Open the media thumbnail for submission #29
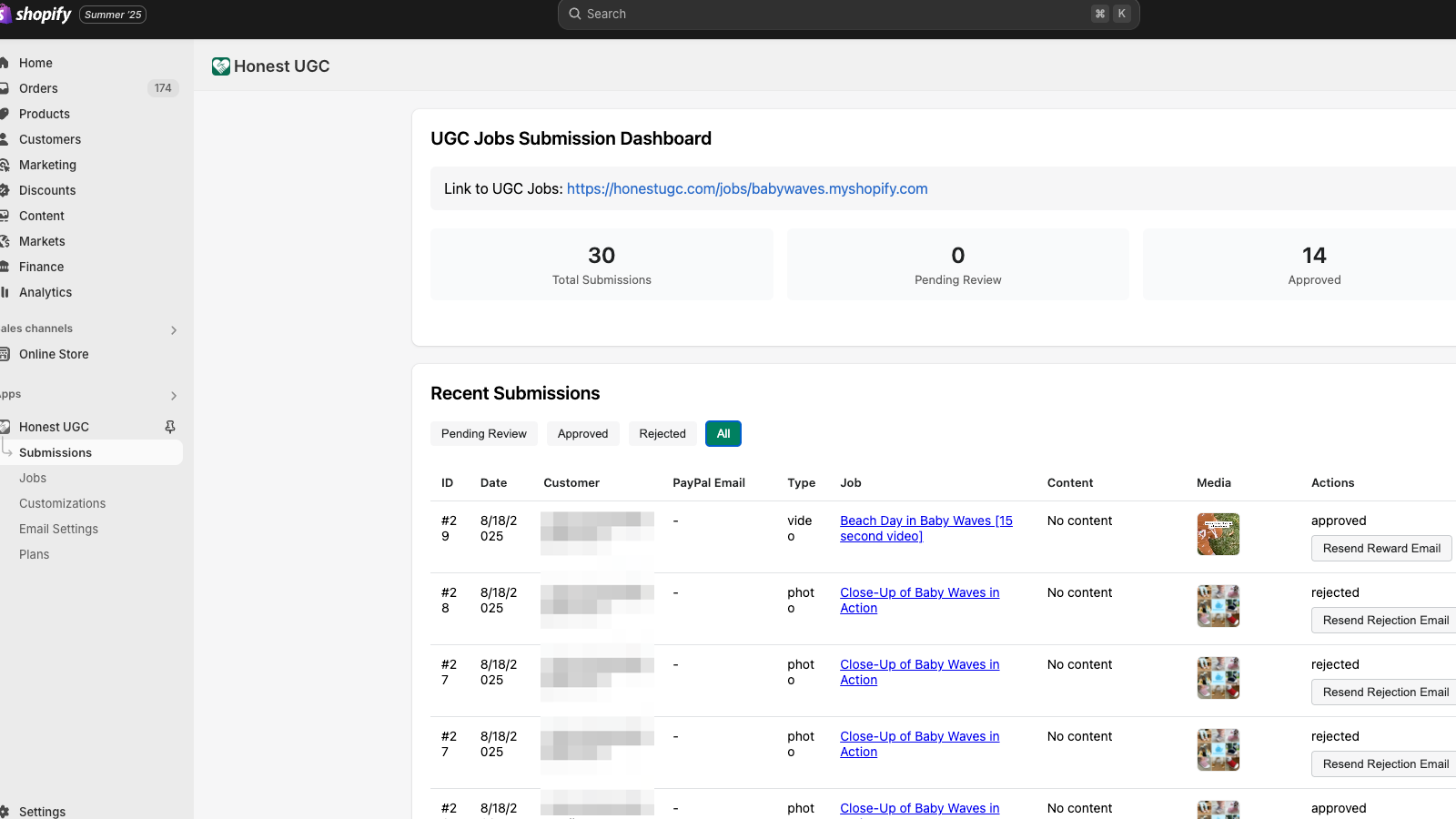This screenshot has width=1456, height=819. [1218, 534]
